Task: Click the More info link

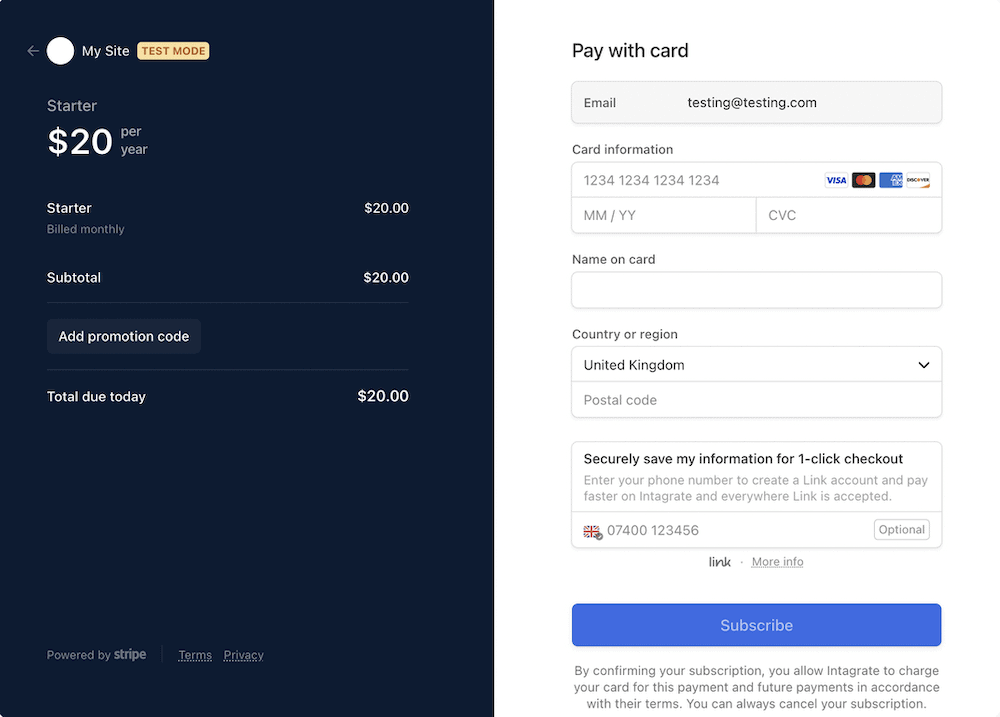Action: pyautogui.click(x=777, y=562)
